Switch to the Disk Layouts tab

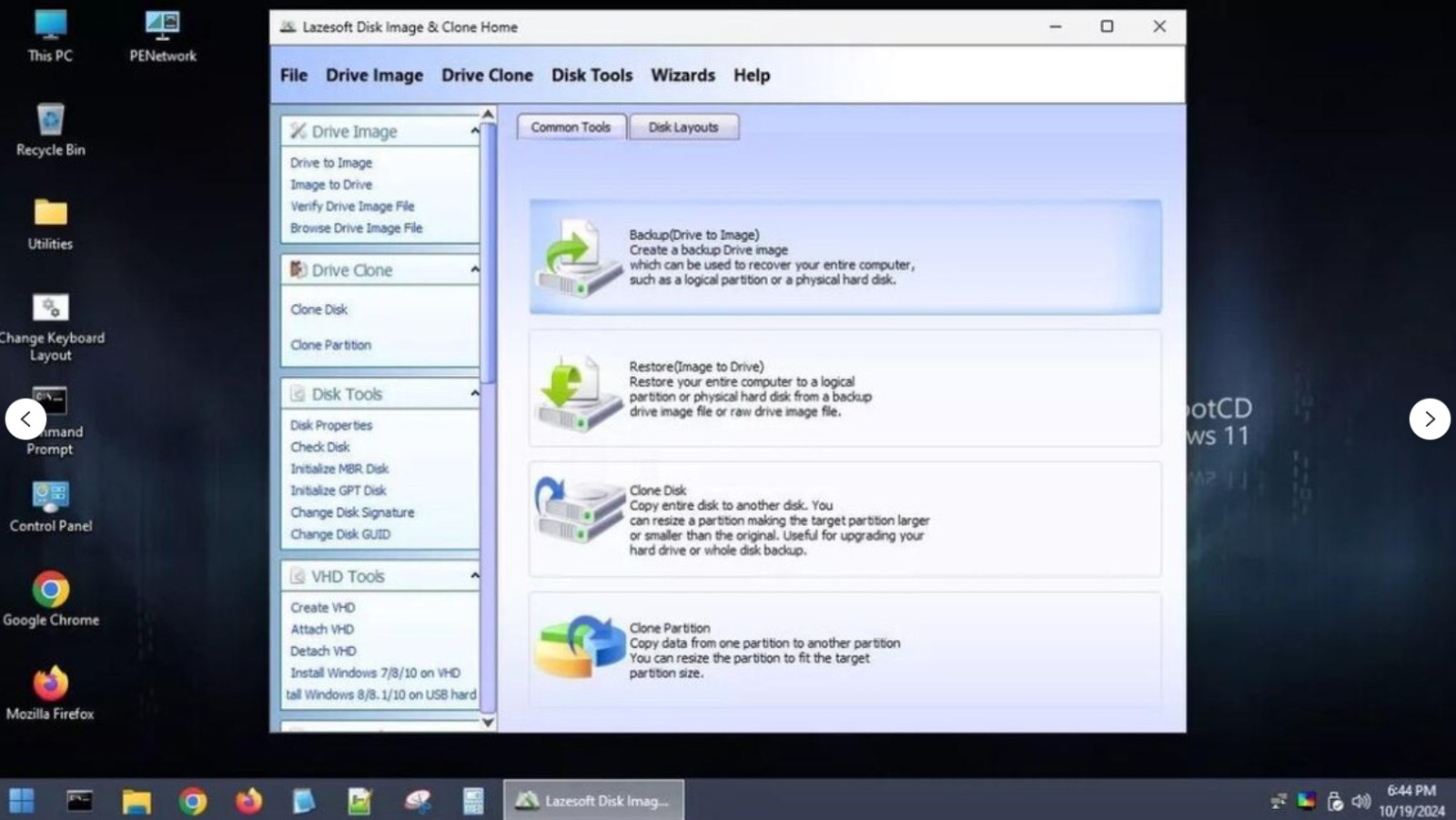click(683, 127)
